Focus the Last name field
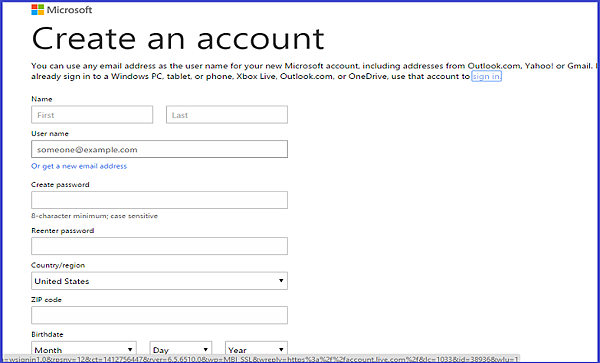 (x=227, y=115)
